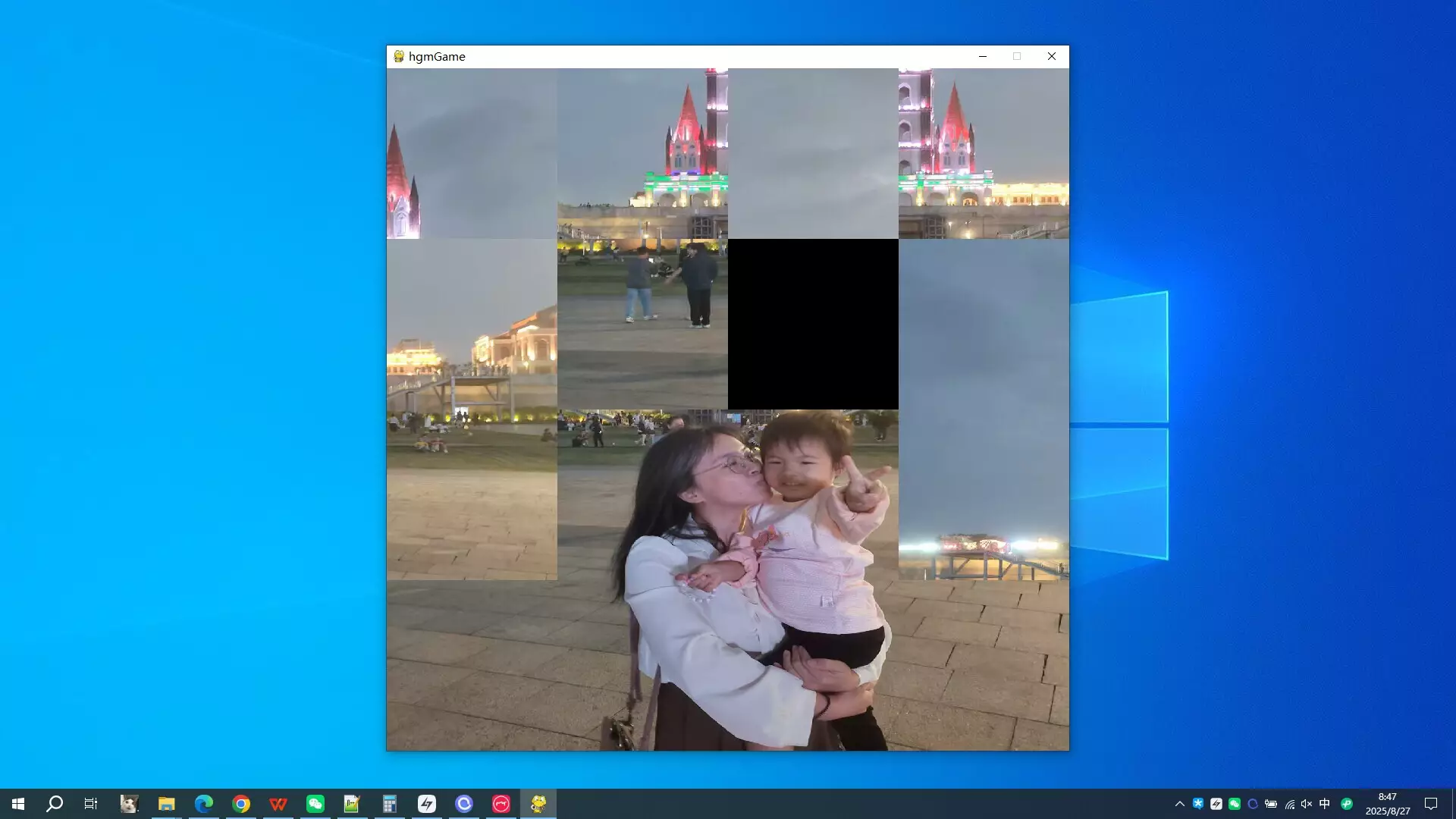Image resolution: width=1456 pixels, height=819 pixels.
Task: Open the Calculator taskbar icon
Action: pyautogui.click(x=390, y=804)
